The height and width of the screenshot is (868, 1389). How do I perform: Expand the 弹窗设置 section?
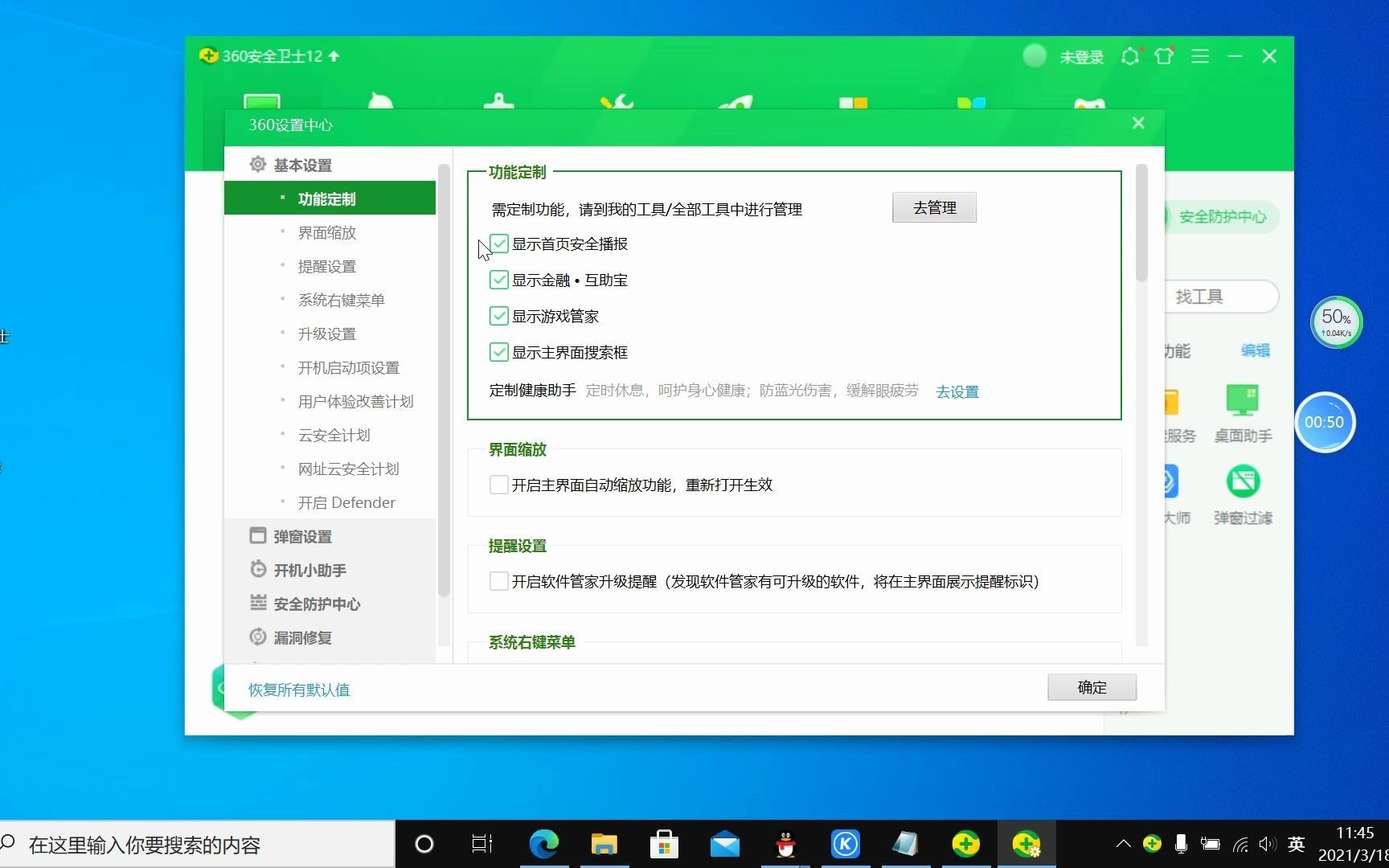(302, 536)
